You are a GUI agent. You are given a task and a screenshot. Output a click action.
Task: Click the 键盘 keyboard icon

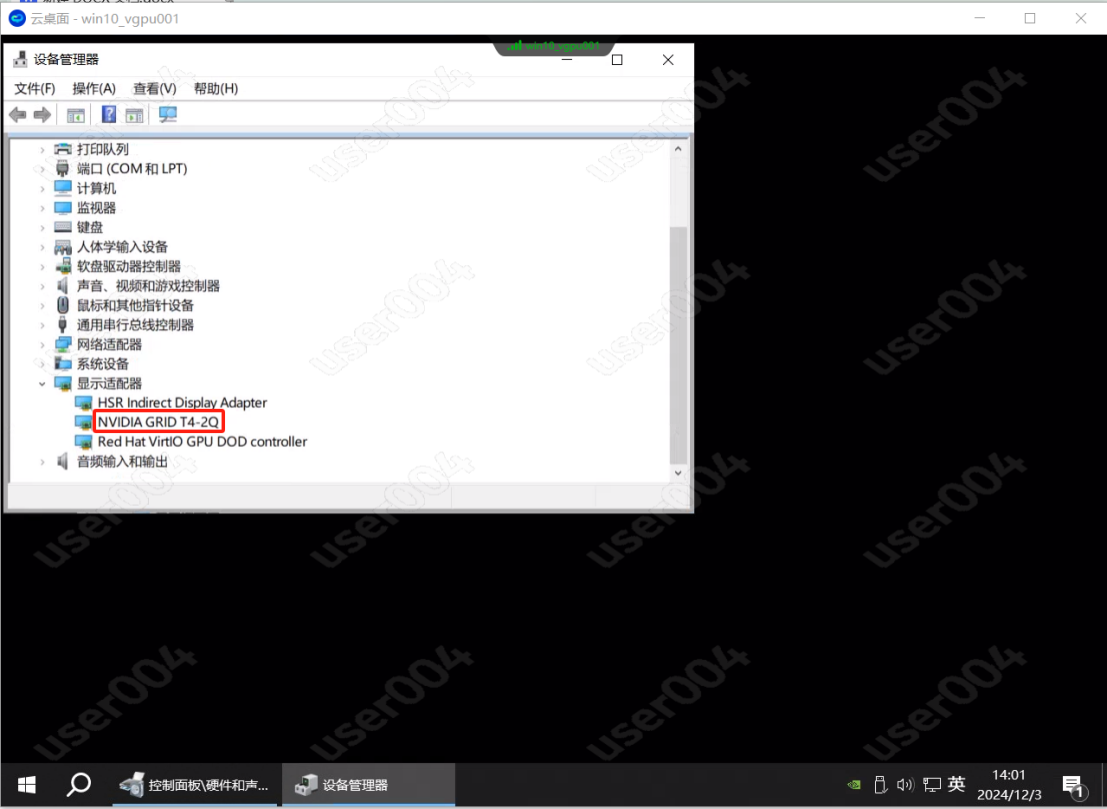point(63,227)
